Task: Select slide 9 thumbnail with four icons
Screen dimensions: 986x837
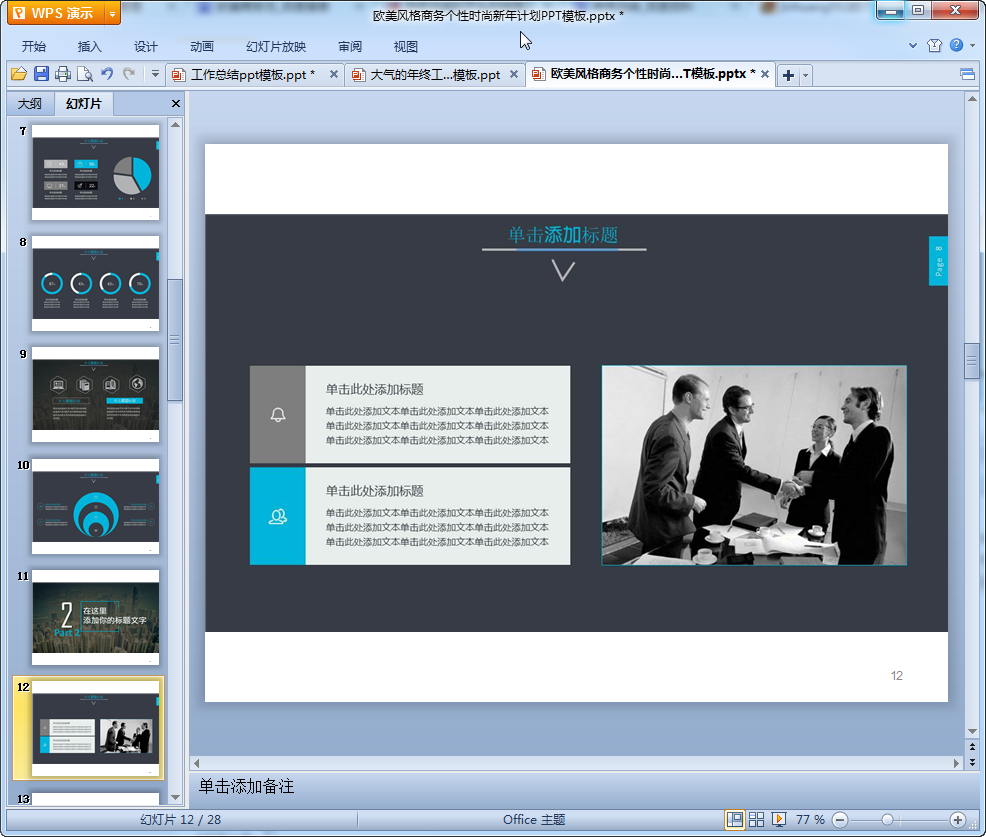Action: [96, 395]
